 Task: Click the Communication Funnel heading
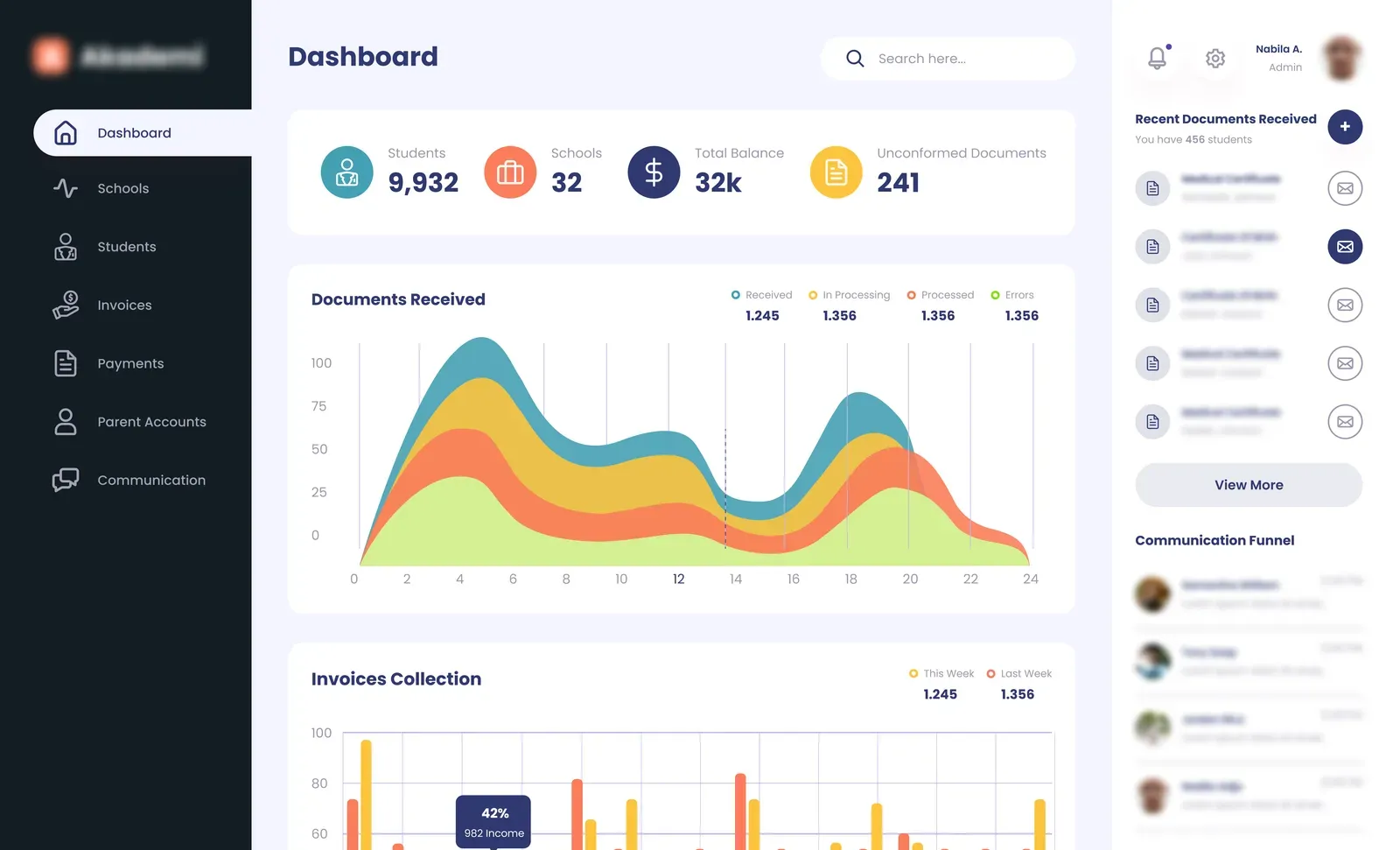pyautogui.click(x=1214, y=540)
